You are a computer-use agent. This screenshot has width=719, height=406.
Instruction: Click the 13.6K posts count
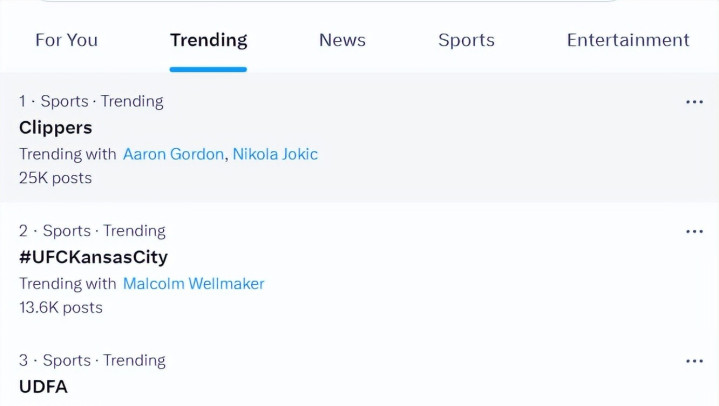tap(61, 307)
